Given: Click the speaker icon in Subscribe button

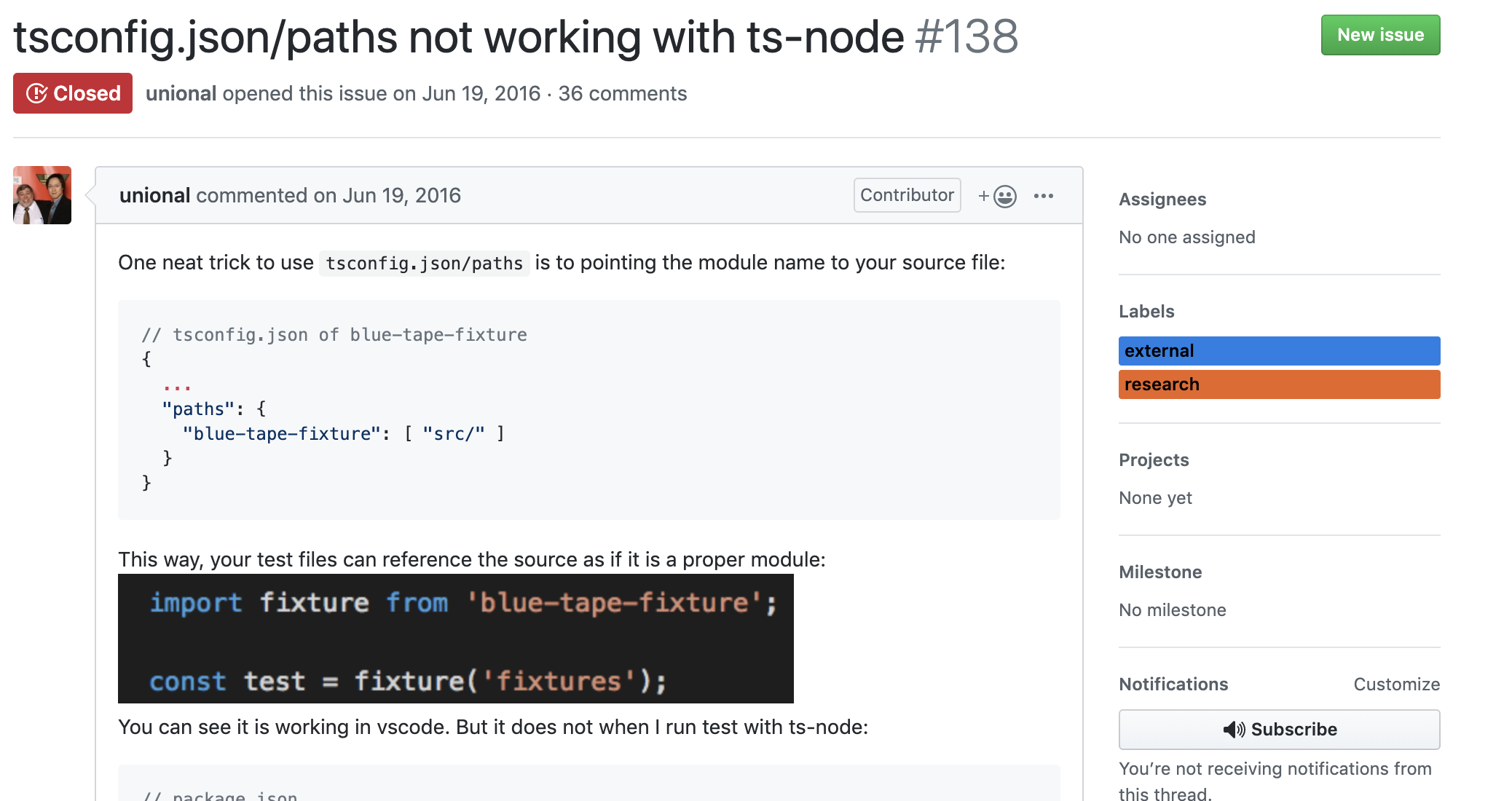Looking at the screenshot, I should 1233,730.
